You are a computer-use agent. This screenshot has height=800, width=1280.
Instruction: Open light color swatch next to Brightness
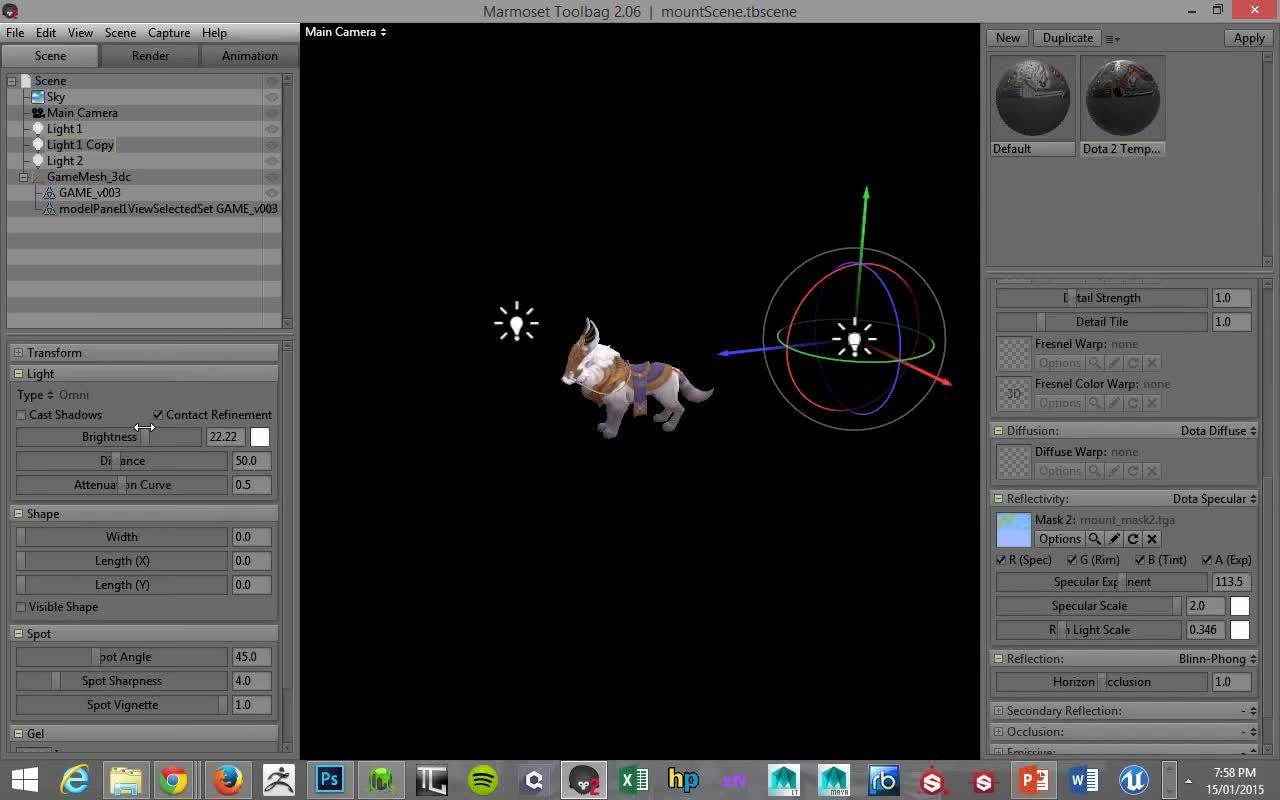260,437
